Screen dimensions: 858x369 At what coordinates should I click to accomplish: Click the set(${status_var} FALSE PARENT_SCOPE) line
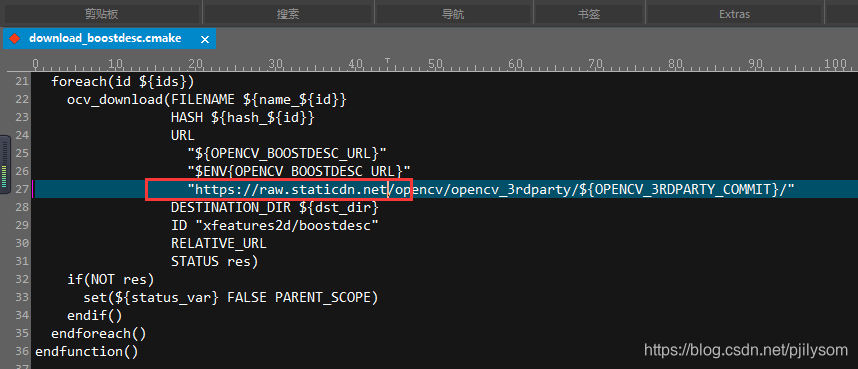pyautogui.click(x=230, y=297)
